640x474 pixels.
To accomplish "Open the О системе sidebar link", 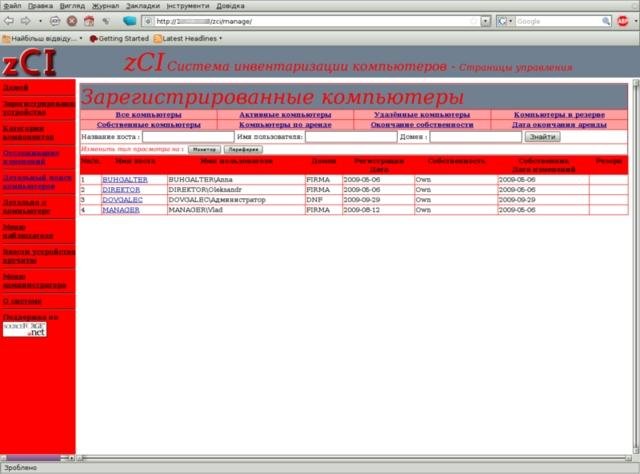I will point(22,301).
